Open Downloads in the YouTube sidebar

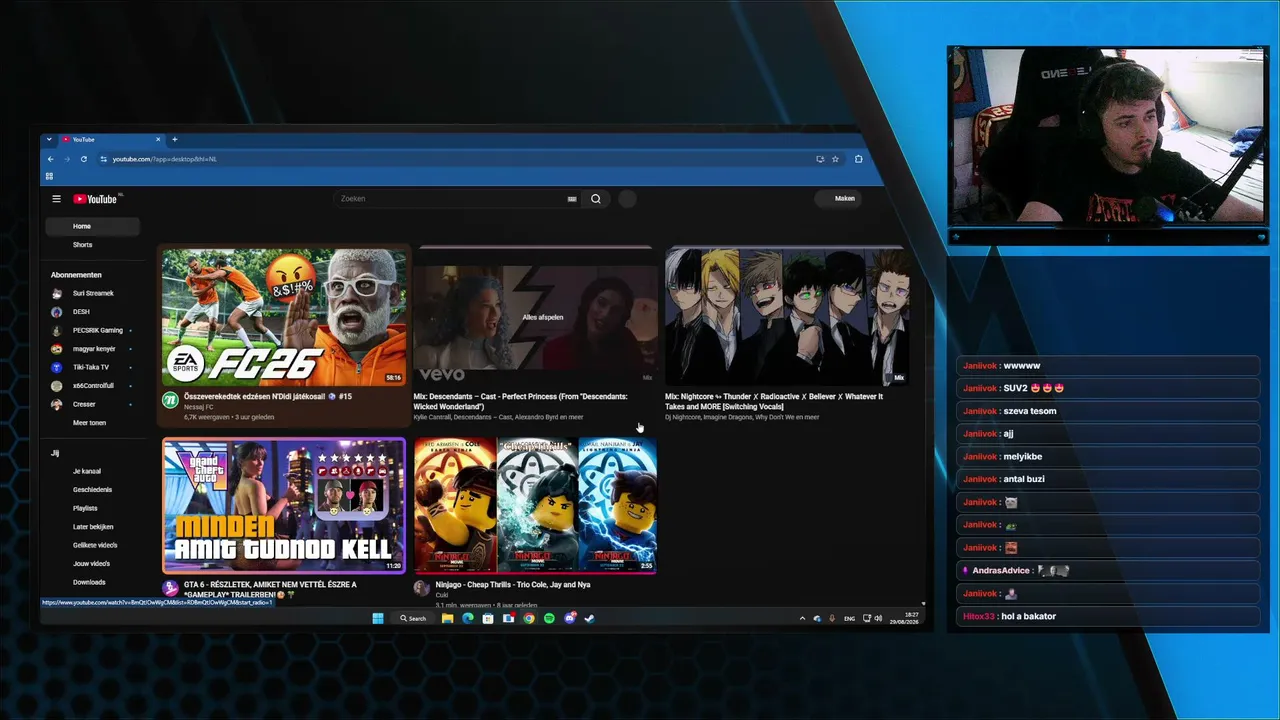coord(89,582)
